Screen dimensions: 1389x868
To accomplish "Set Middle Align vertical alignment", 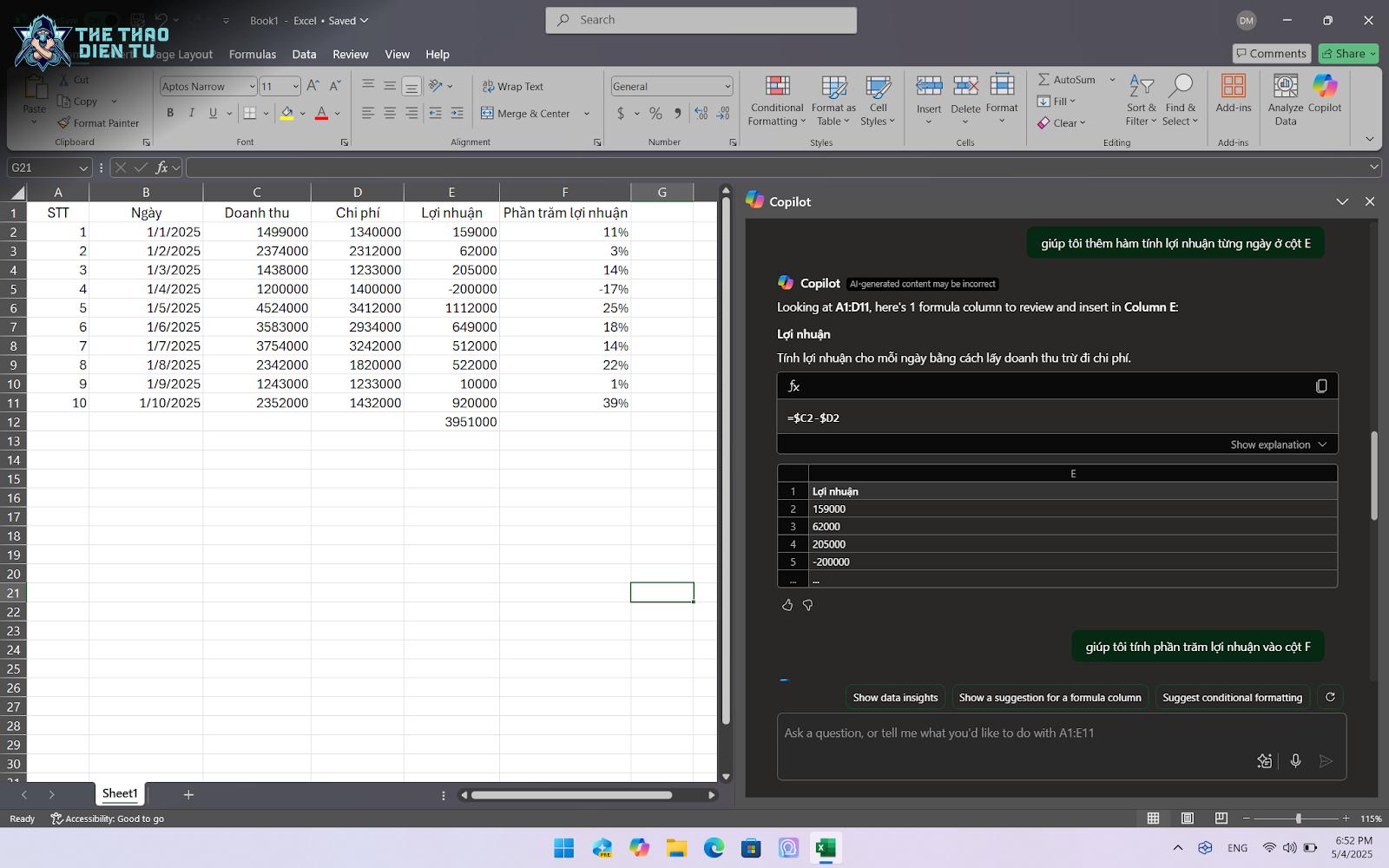I will point(390,86).
